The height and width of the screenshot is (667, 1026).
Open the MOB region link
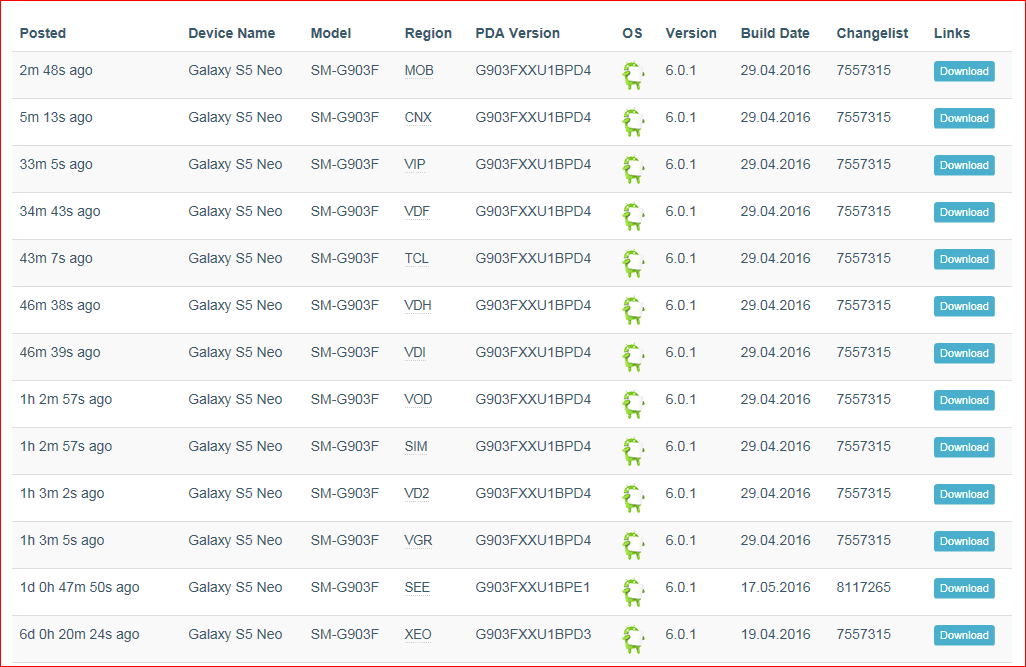[419, 71]
